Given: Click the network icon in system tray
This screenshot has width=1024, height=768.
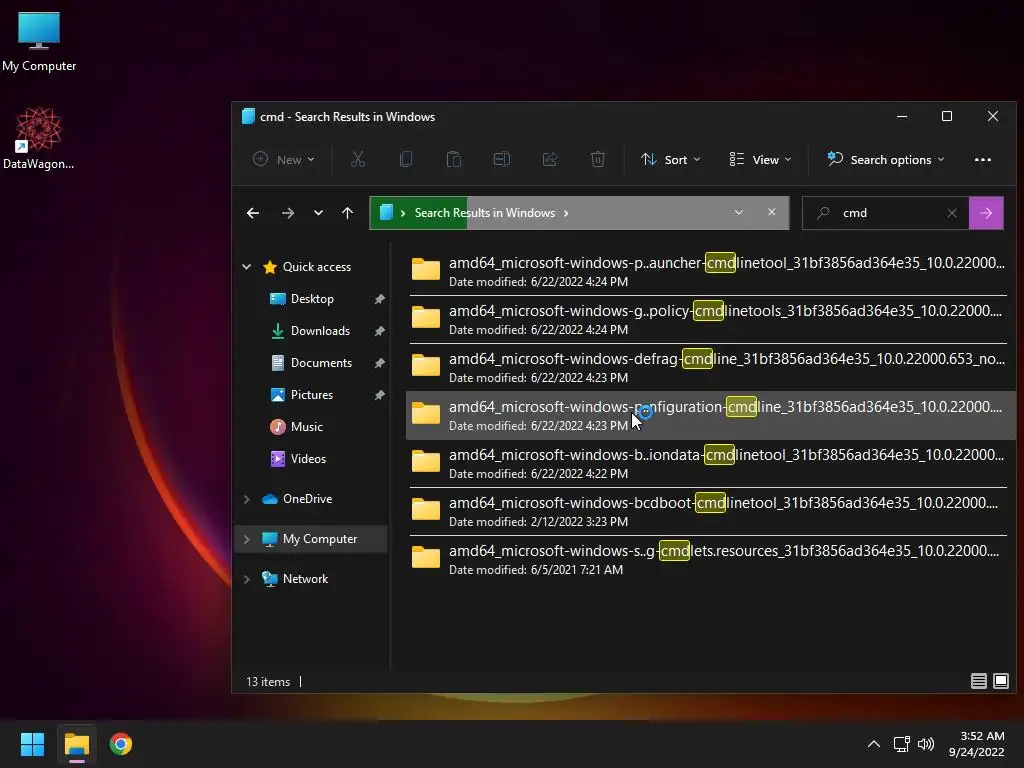Looking at the screenshot, I should coord(902,744).
